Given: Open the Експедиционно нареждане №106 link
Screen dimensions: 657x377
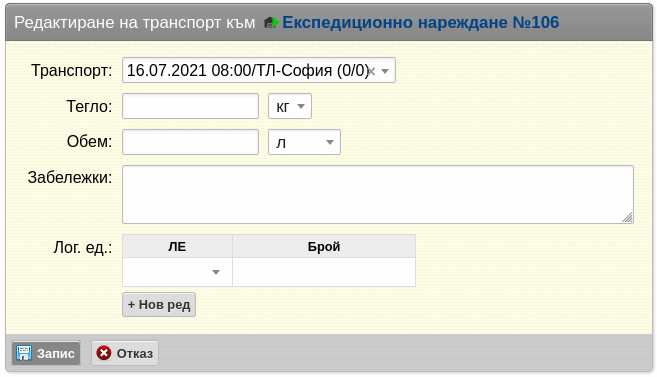Looking at the screenshot, I should tap(420, 23).
